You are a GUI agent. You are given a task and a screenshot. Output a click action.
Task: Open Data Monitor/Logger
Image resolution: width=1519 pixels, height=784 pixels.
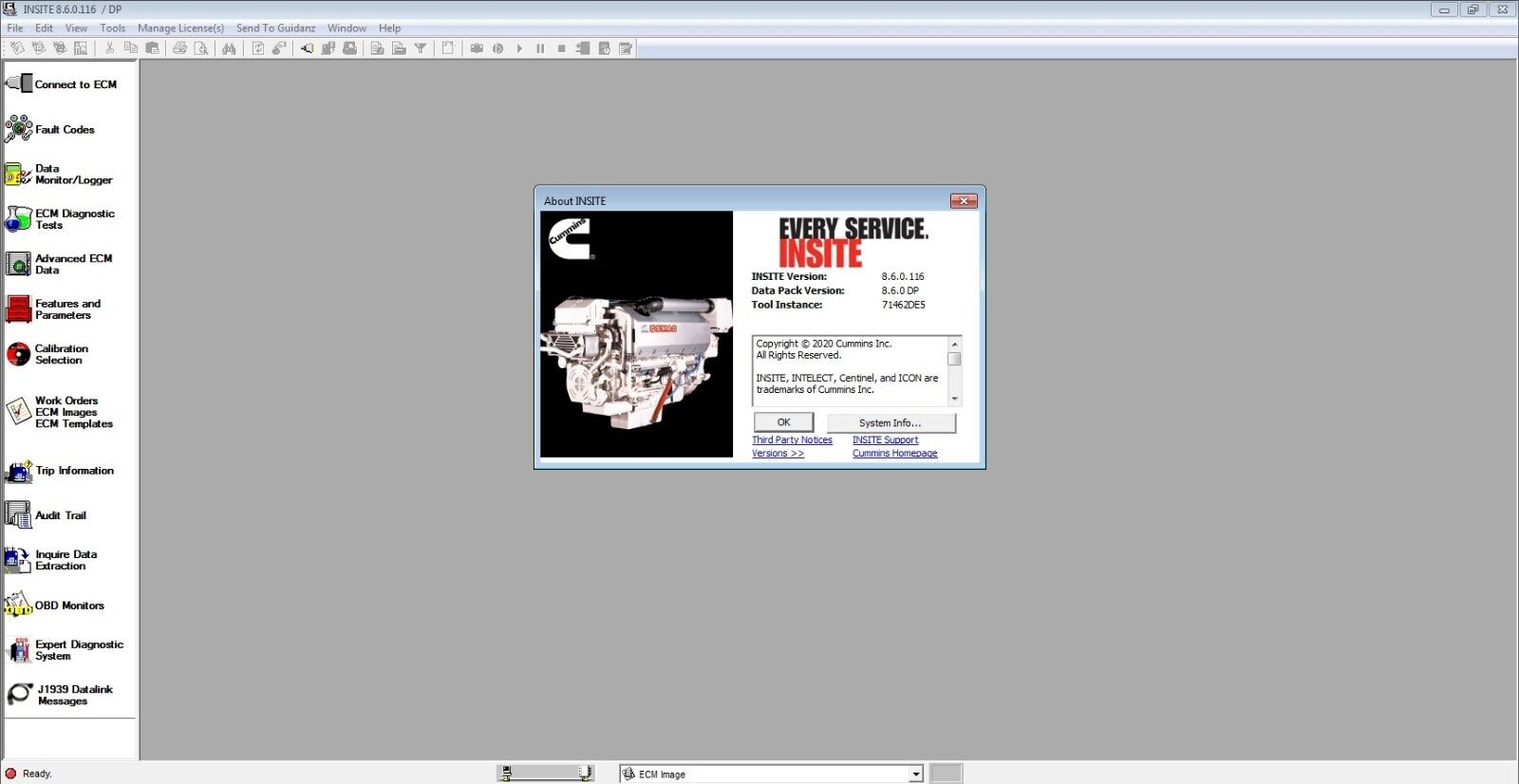(x=60, y=175)
